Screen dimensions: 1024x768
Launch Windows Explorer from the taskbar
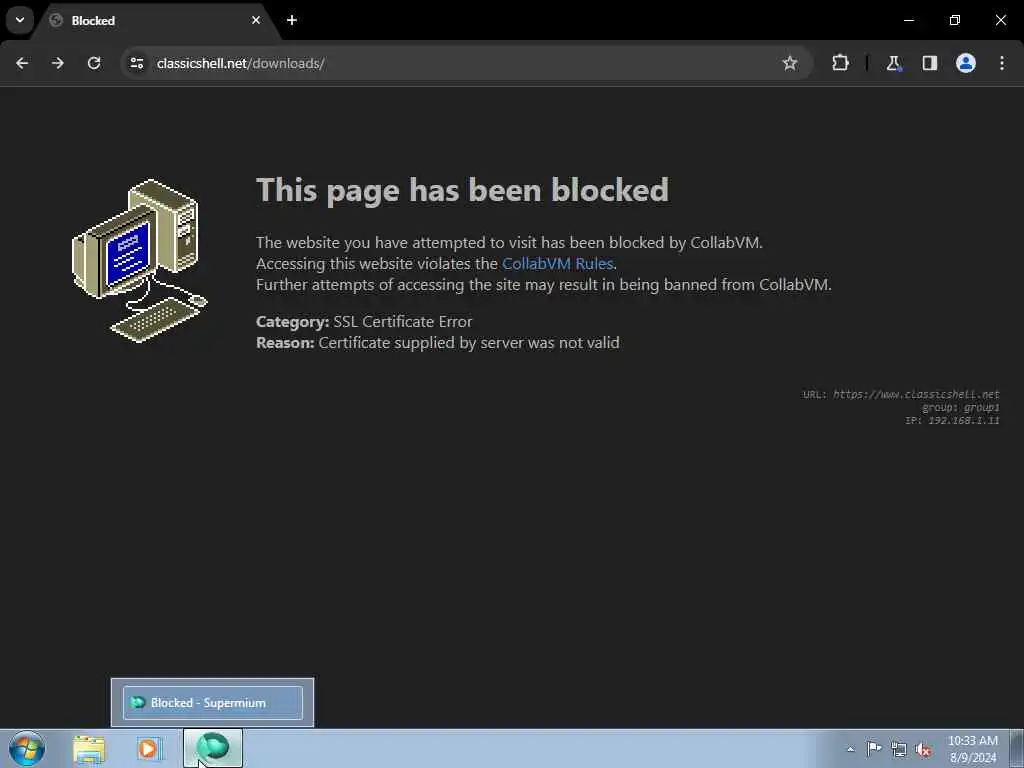[x=89, y=749]
